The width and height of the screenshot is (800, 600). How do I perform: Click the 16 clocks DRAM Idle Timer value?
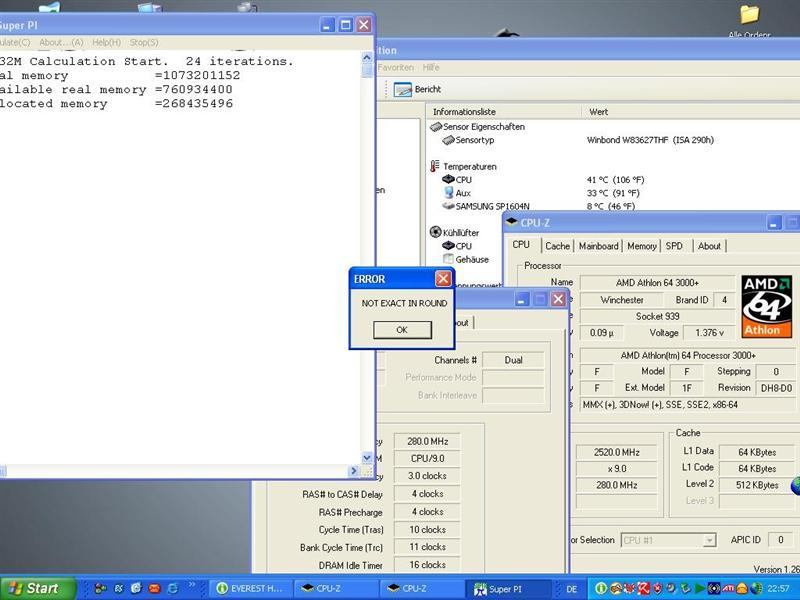click(x=427, y=565)
